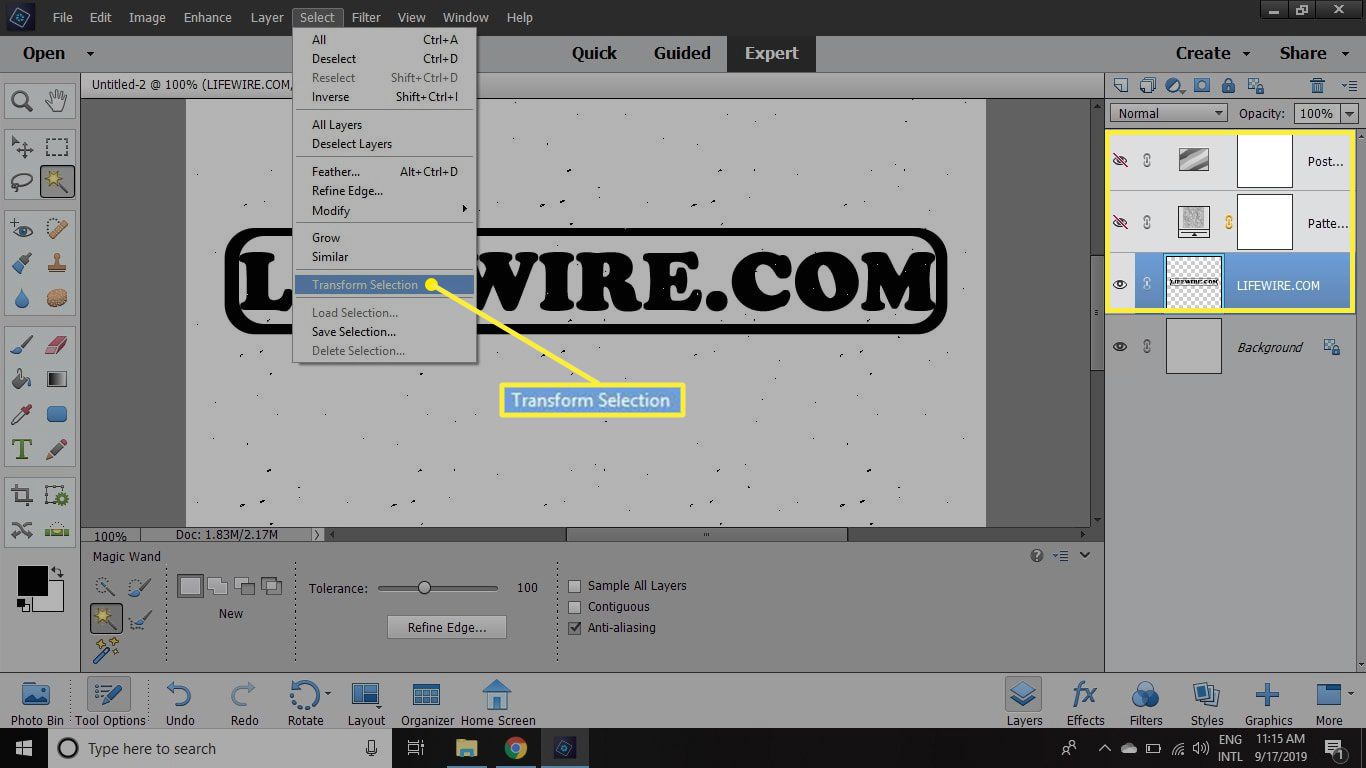Image resolution: width=1366 pixels, height=768 pixels.
Task: Enable Sample All Layers checkbox
Action: (x=575, y=586)
